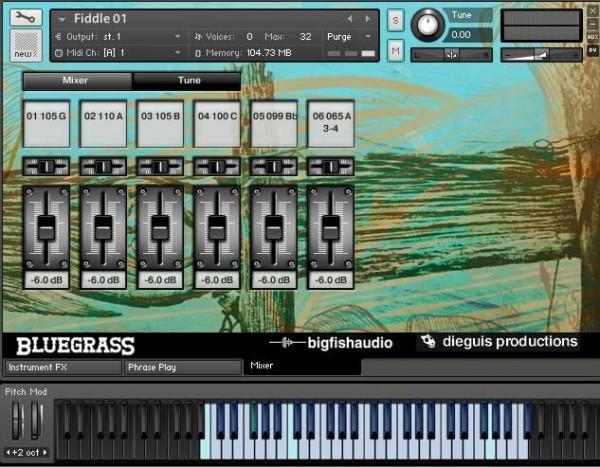Click volume fader for channel 03 105 B
This screenshot has width=600, height=467.
click(x=160, y=228)
